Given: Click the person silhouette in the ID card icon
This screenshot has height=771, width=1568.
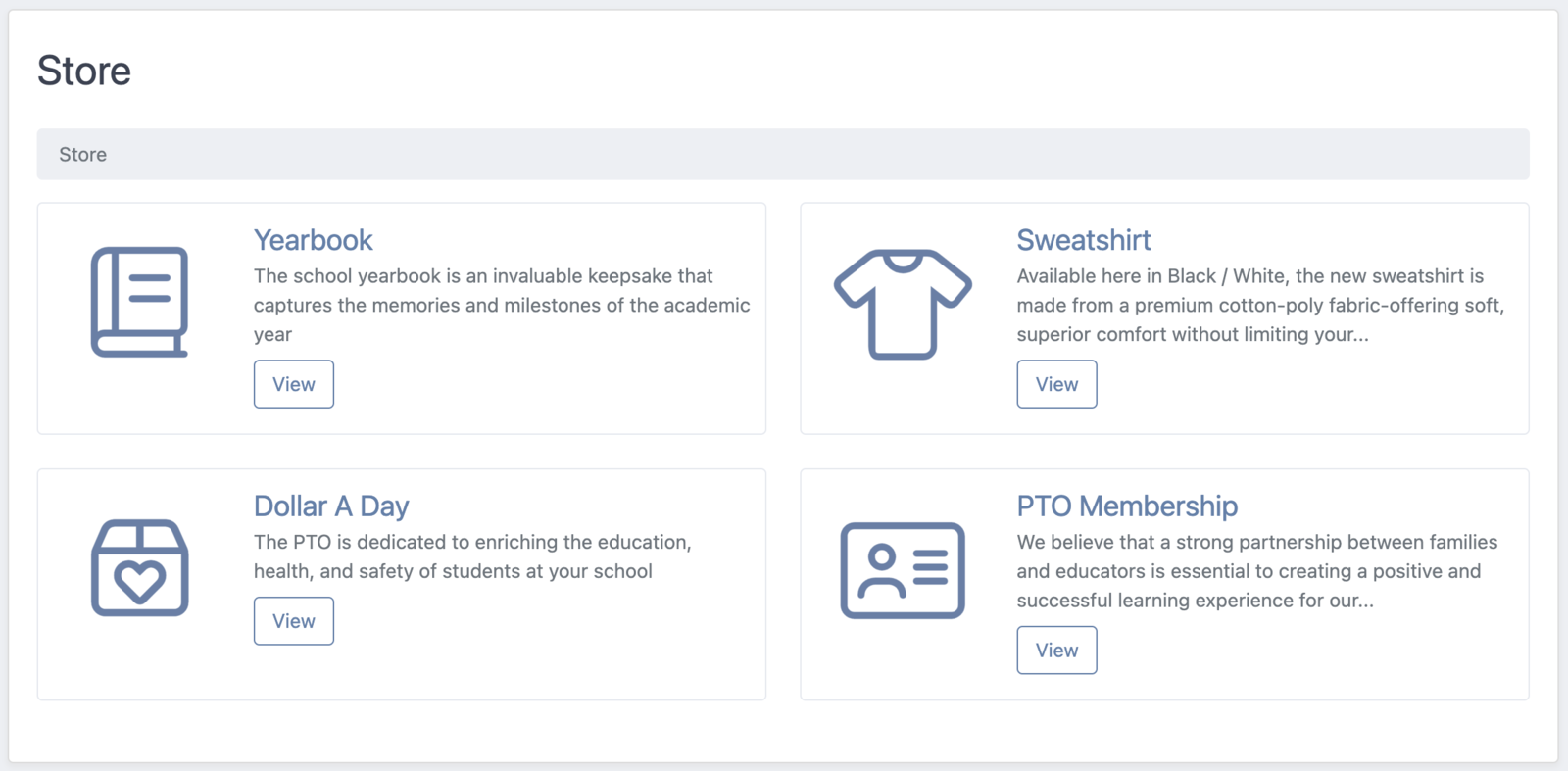Looking at the screenshot, I should [881, 571].
